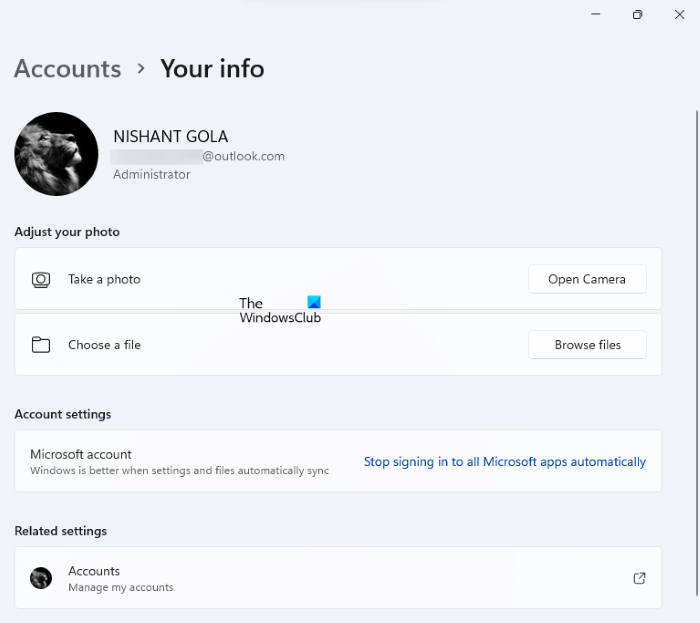
Task: Click the Choose a file label
Action: pyautogui.click(x=104, y=345)
